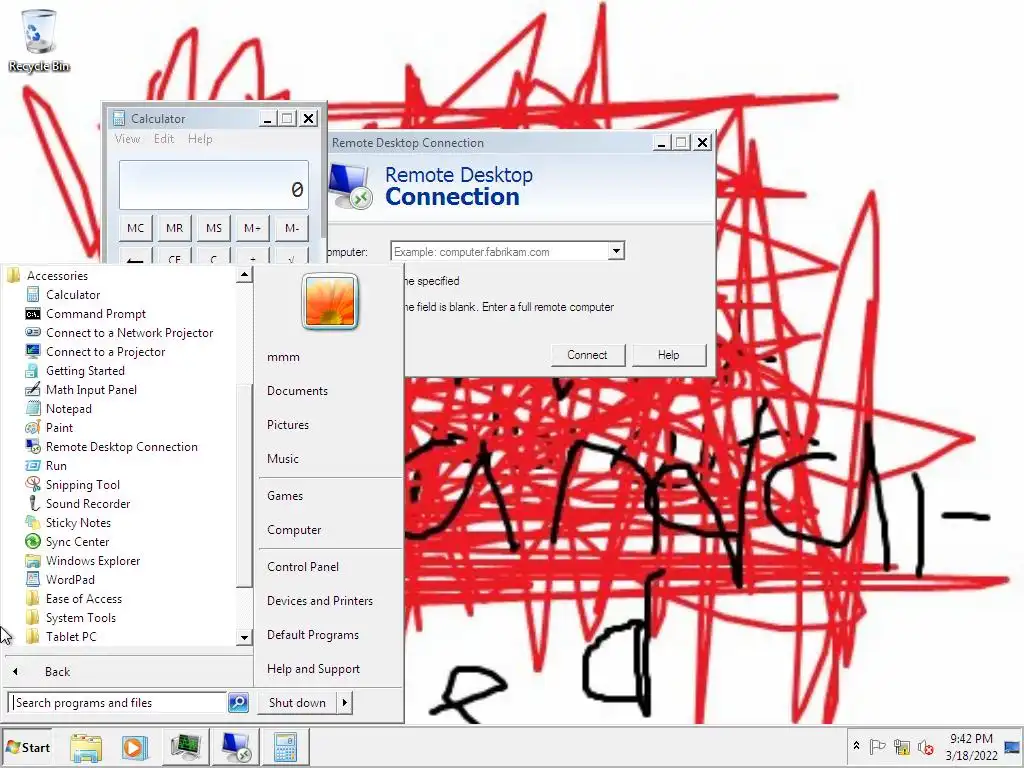Click the MS calculator key
Image resolution: width=1024 pixels, height=768 pixels.
[214, 228]
